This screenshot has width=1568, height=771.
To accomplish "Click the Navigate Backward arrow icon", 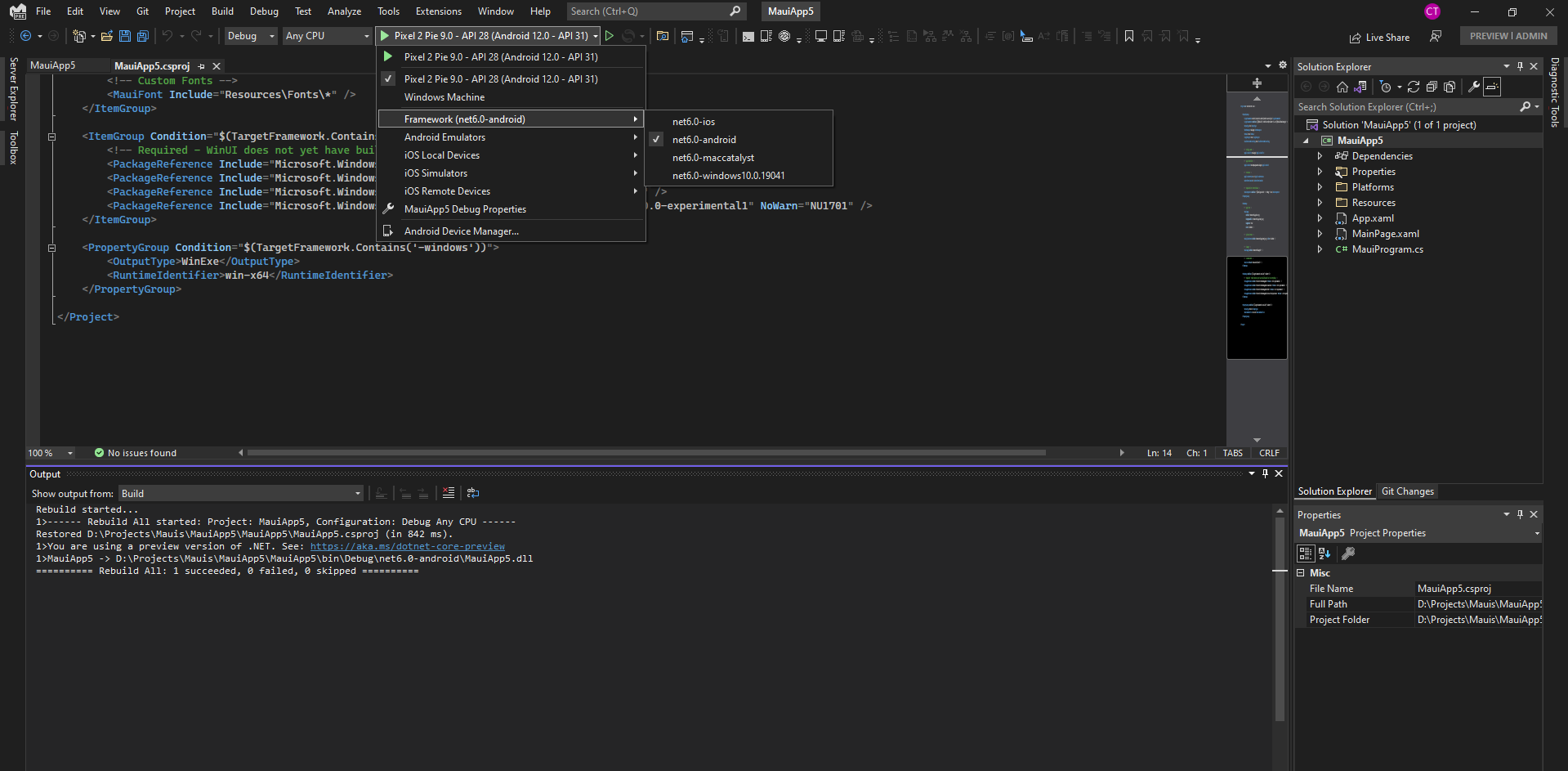I will (x=26, y=36).
